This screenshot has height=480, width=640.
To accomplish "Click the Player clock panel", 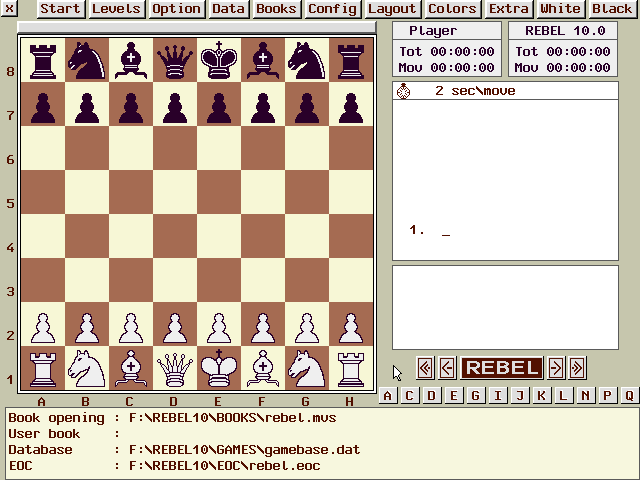I will [x=447, y=49].
